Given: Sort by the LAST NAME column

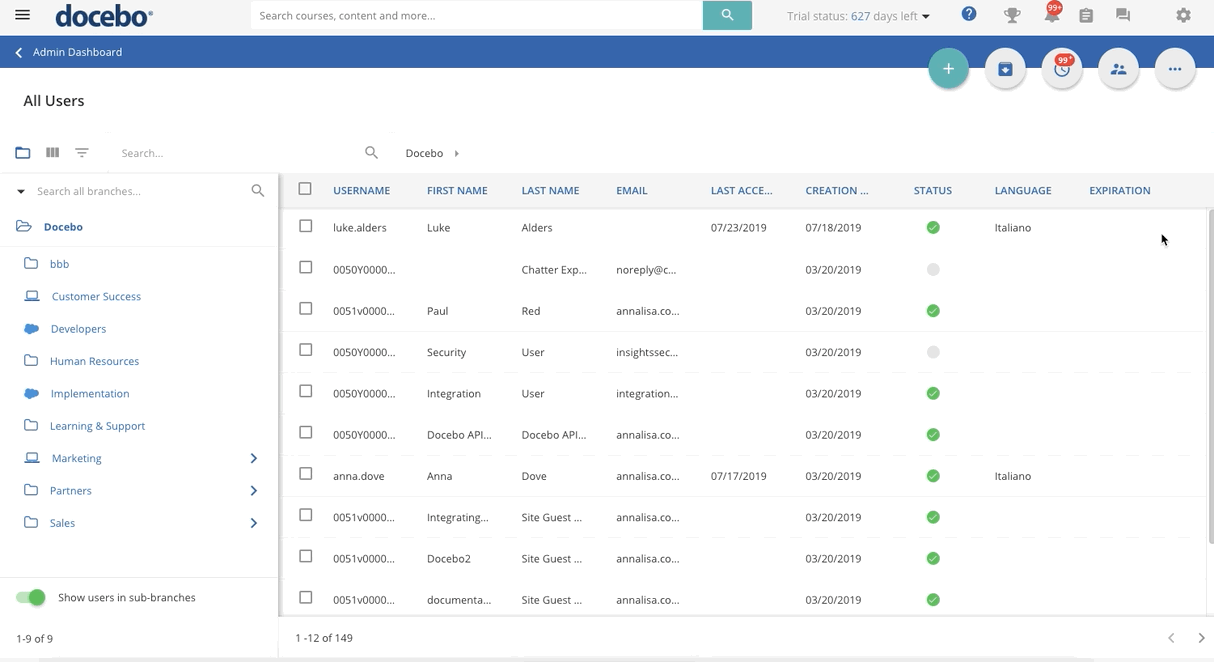Looking at the screenshot, I should (550, 190).
